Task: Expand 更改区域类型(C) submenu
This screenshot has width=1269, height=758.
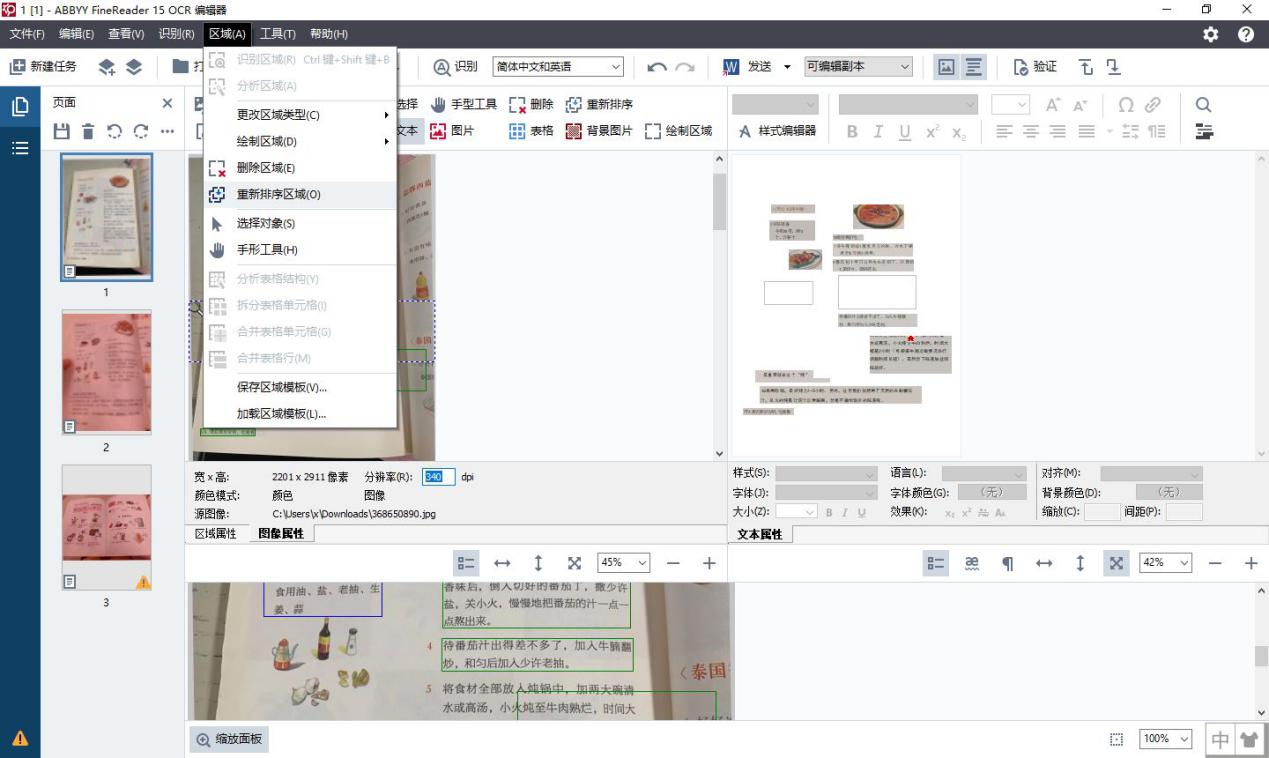Action: click(300, 115)
